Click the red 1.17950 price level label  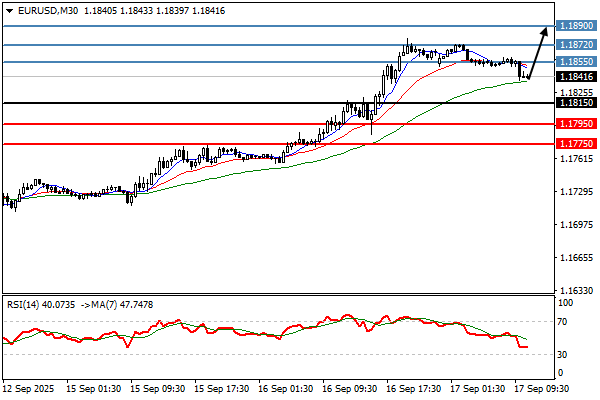tap(576, 124)
